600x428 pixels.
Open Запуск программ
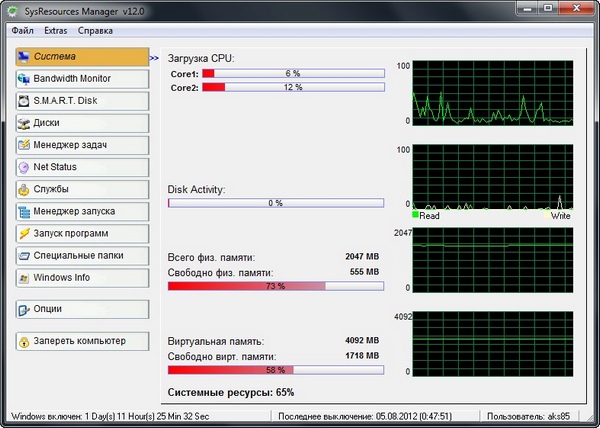click(x=82, y=234)
